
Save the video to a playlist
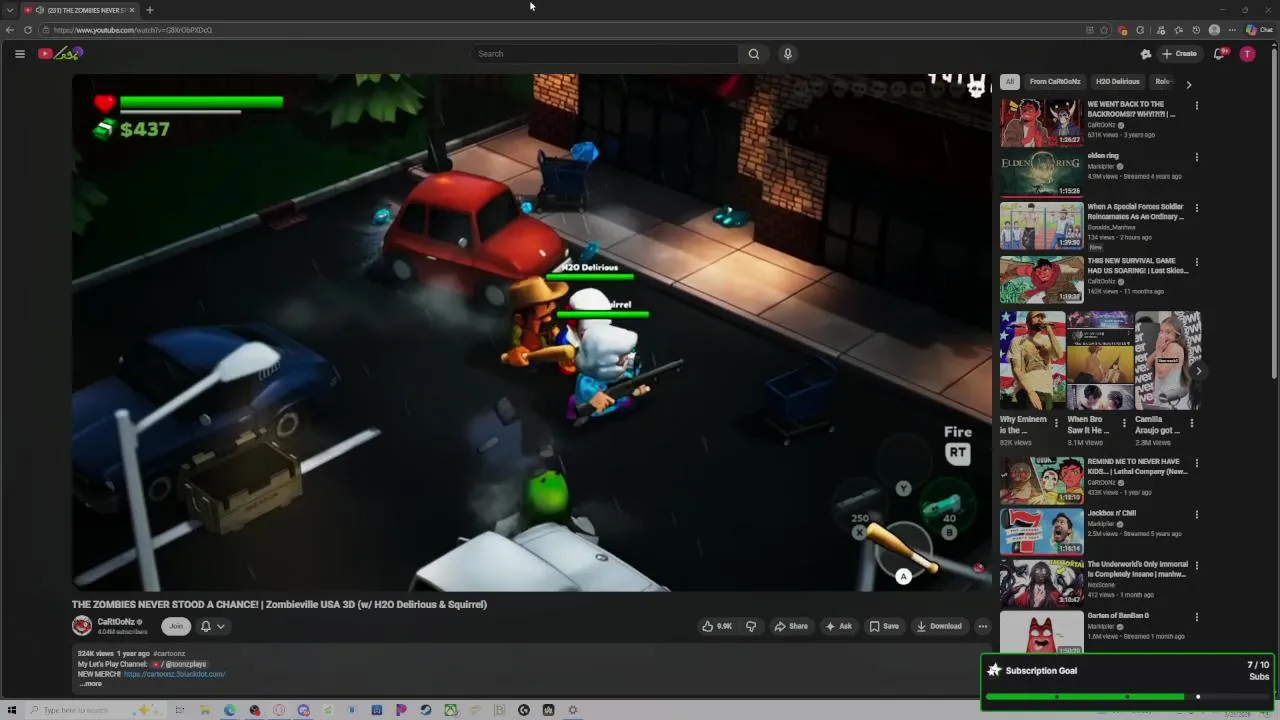click(x=884, y=626)
